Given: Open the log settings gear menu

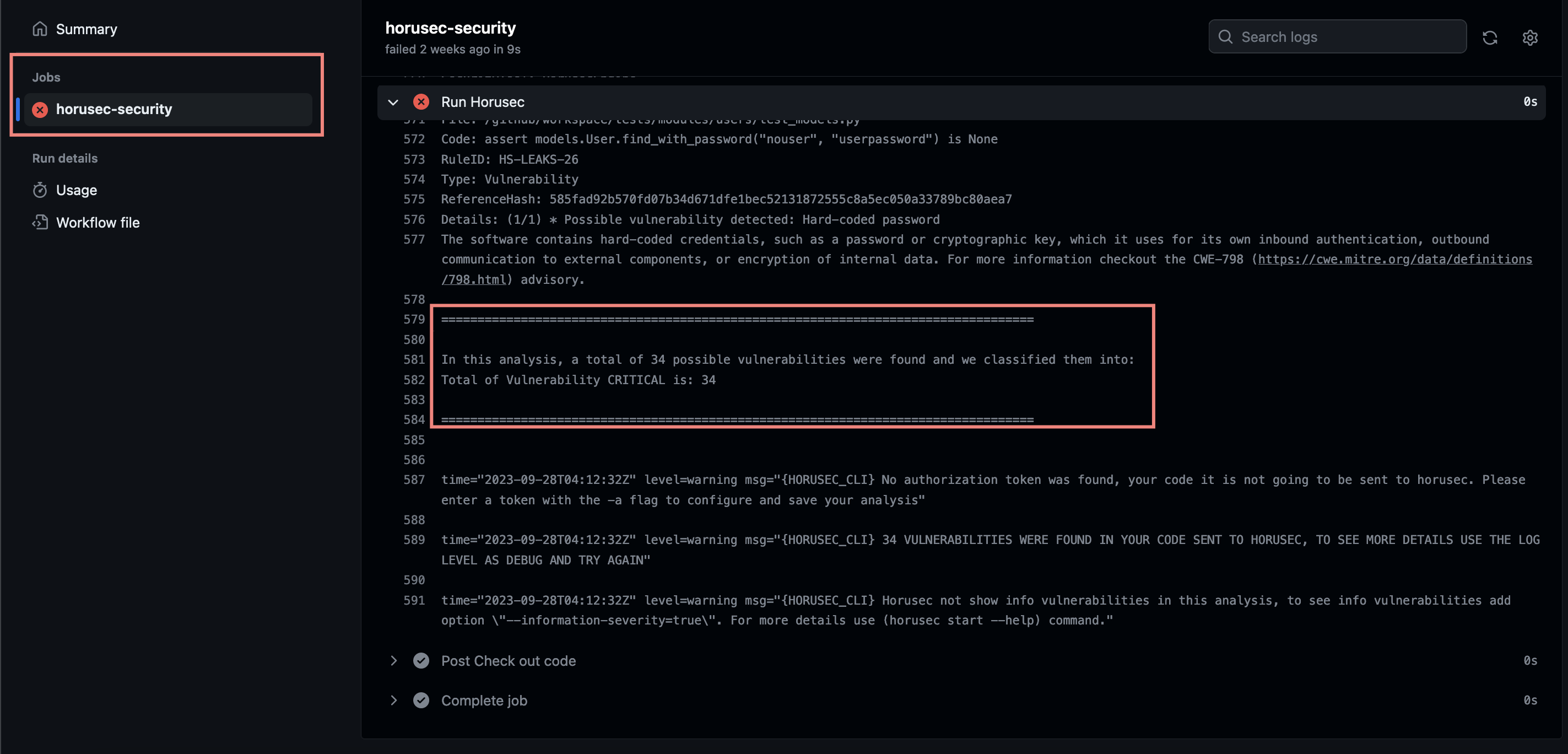Looking at the screenshot, I should click(x=1531, y=37).
